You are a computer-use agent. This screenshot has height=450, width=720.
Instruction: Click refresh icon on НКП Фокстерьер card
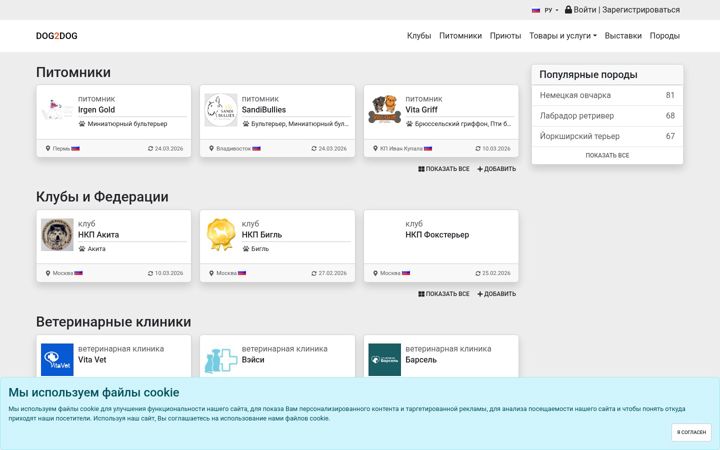tap(478, 273)
